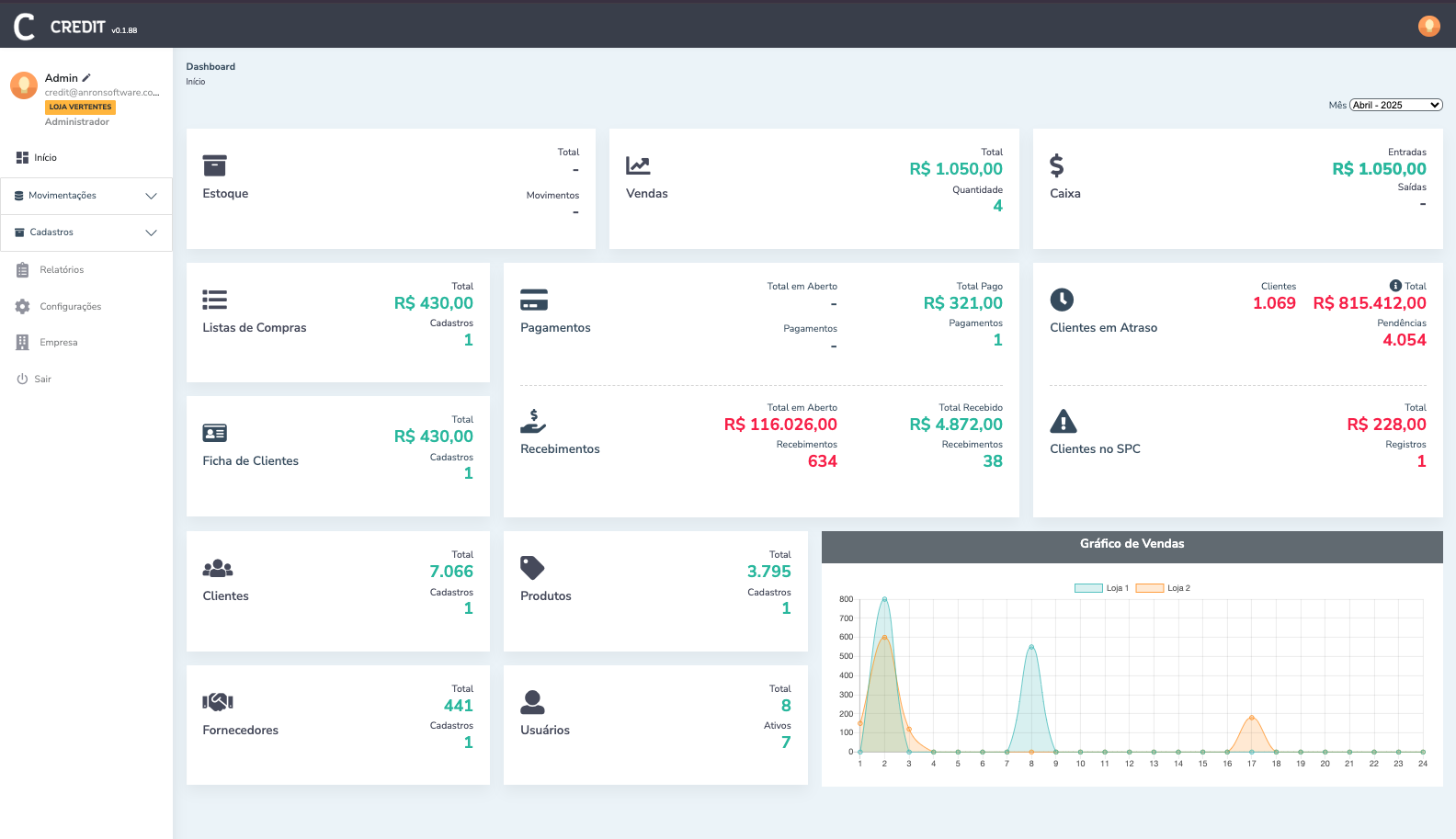The width and height of the screenshot is (1456, 839).
Task: Click Sair to log out
Action: (x=42, y=380)
